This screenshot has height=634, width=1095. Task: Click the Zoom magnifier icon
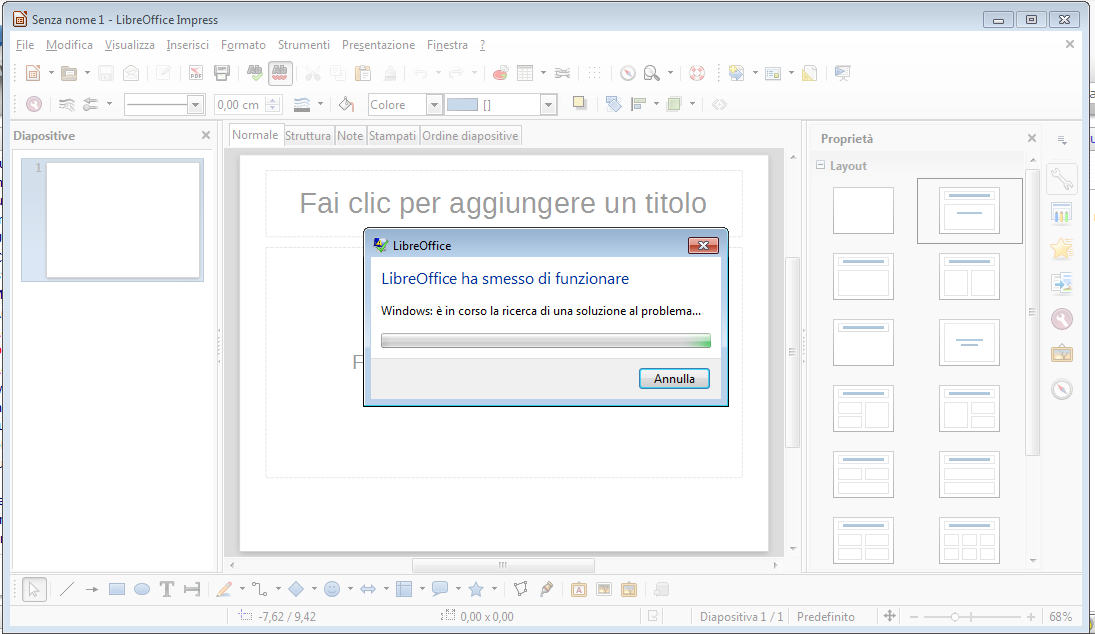(x=652, y=73)
